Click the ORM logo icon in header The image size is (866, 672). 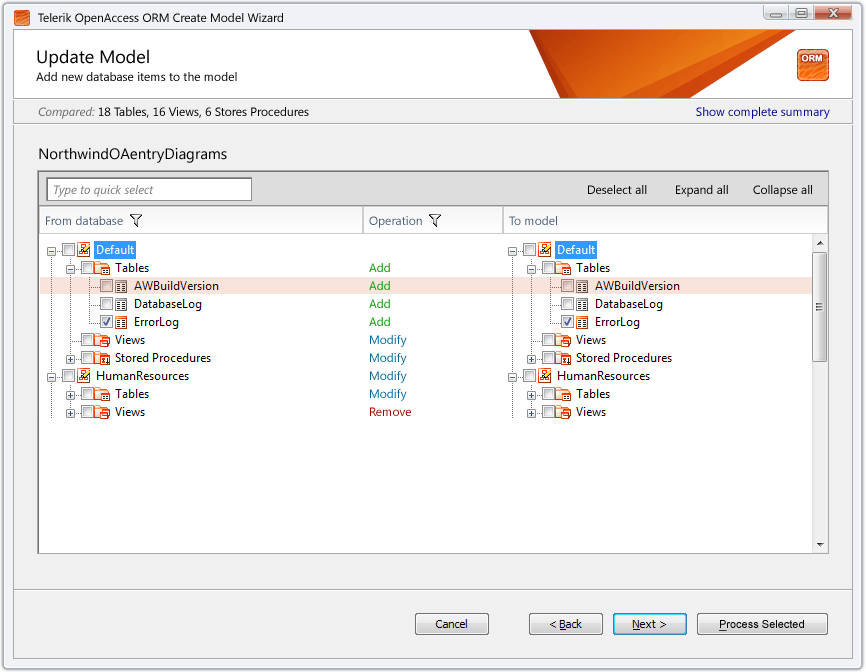pyautogui.click(x=812, y=65)
